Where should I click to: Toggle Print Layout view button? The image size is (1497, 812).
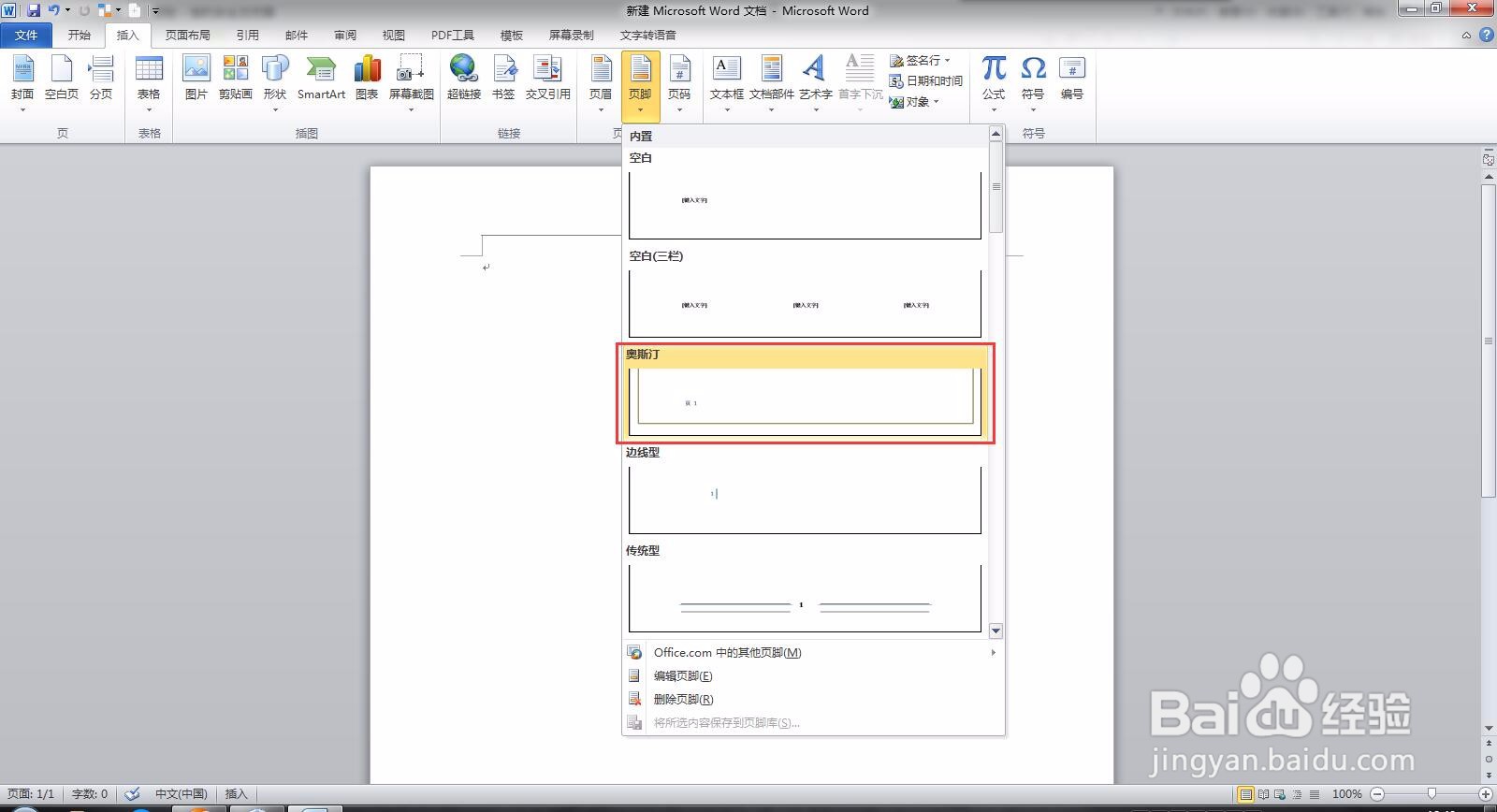coord(1246,794)
